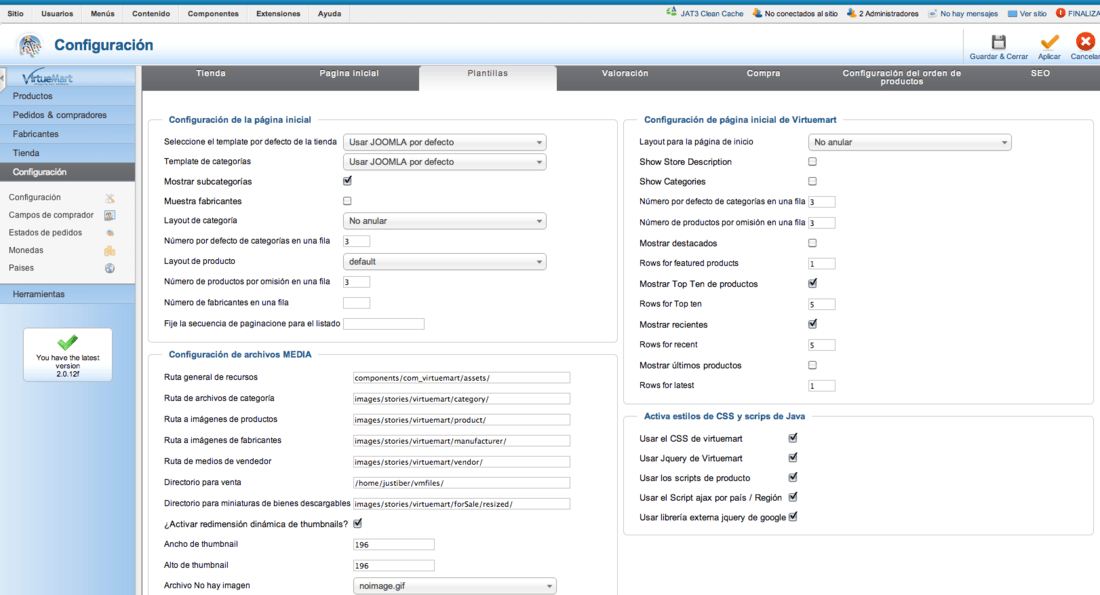Screen dimensions: 1100x595
Task: Open Template de categorías dropdown
Action: [x=445, y=161]
